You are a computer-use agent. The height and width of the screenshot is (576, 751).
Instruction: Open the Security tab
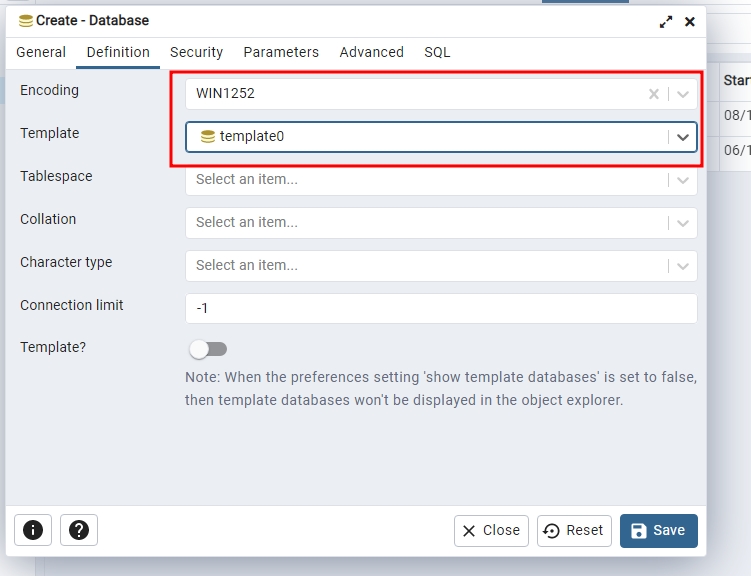[196, 52]
